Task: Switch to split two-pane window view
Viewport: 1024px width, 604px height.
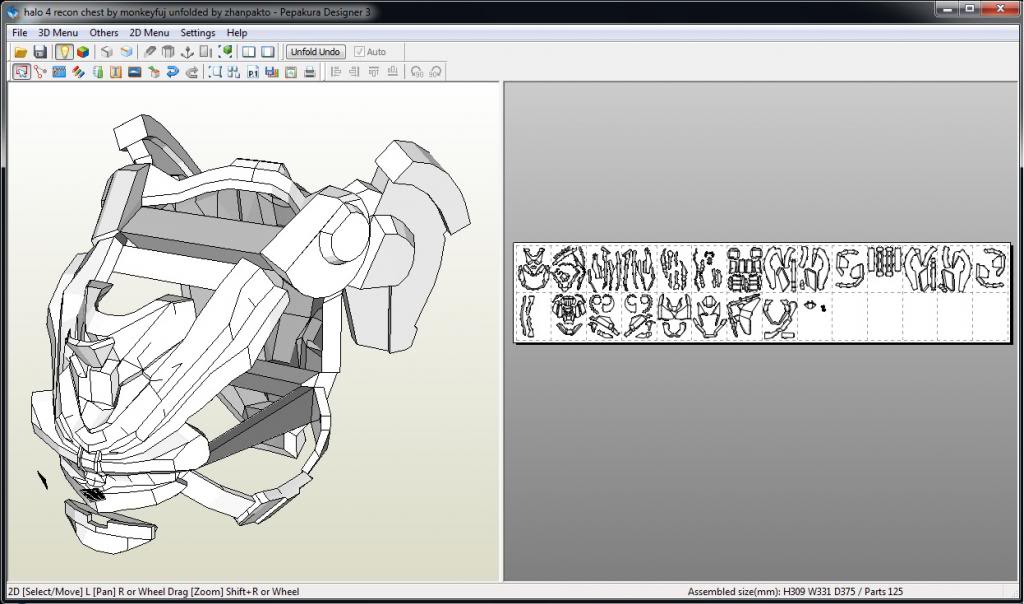Action: (249, 52)
